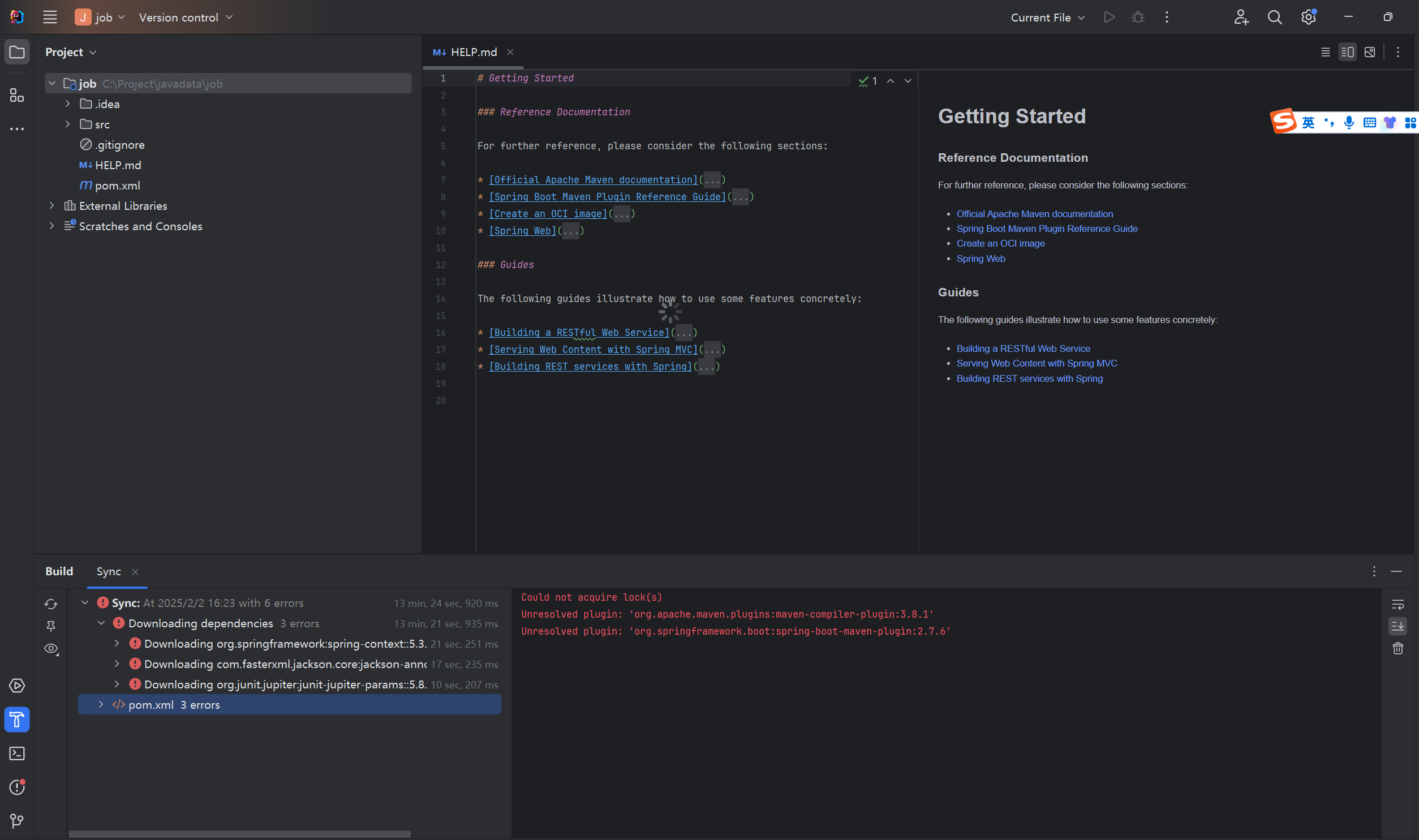Screen dimensions: 1419x840
Task: Open the Git tool window
Action: (x=17, y=821)
